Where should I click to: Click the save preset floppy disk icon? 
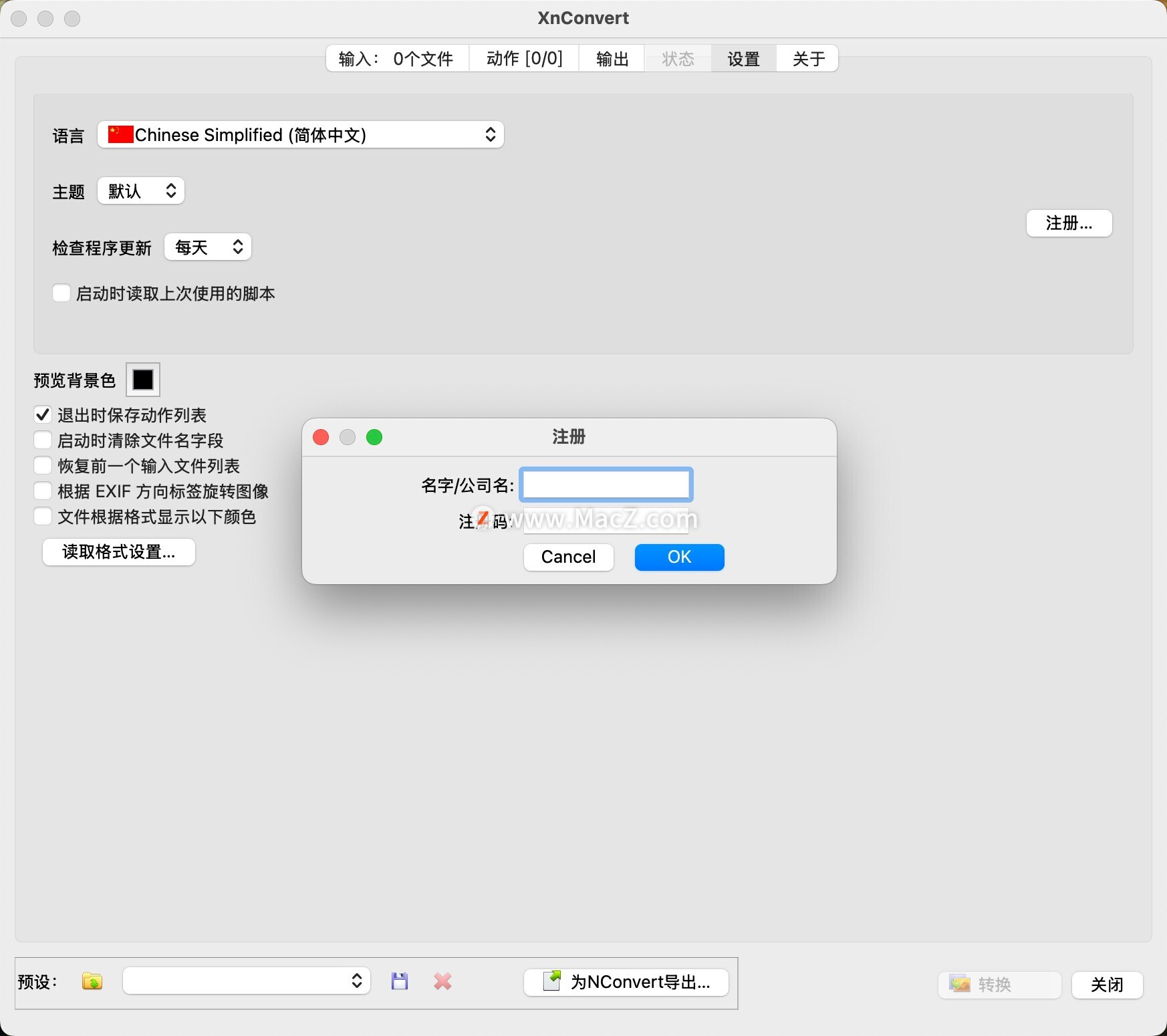point(400,981)
